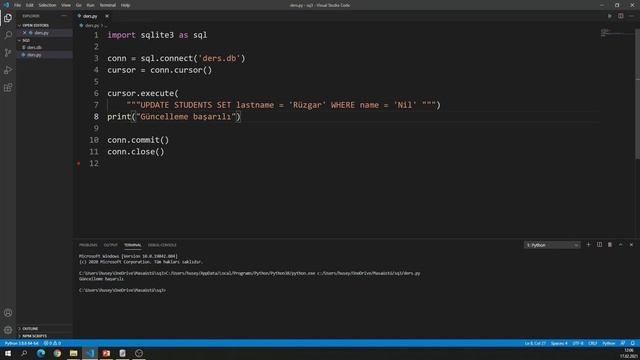This screenshot has width=640, height=360.
Task: Change the UTF-8 encoding in status bar
Action: [578, 343]
